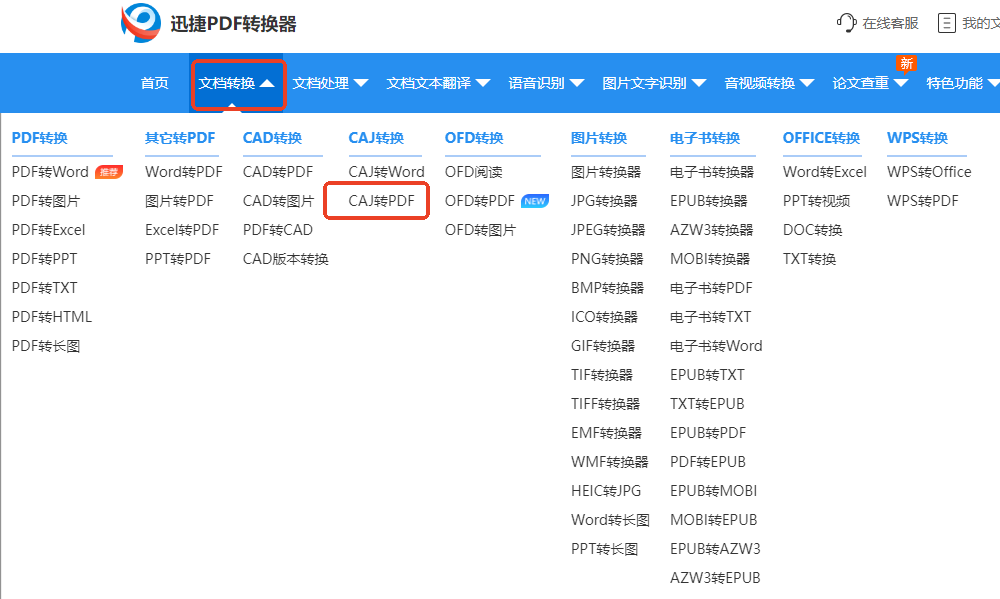The image size is (1000, 599).
Task: Click the CAD版本转换 link
Action: click(287, 258)
